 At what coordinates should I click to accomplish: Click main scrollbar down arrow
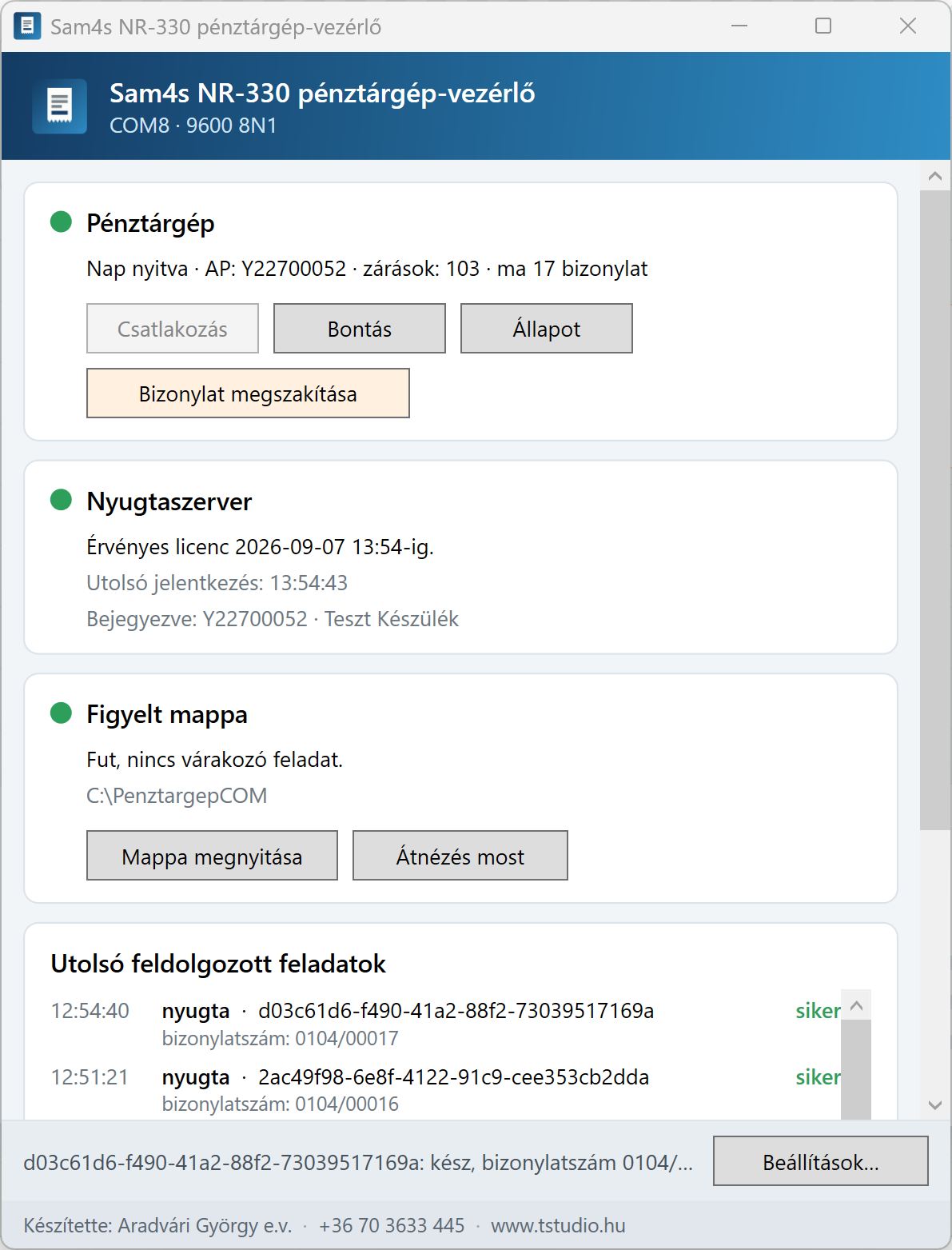pos(935,1105)
